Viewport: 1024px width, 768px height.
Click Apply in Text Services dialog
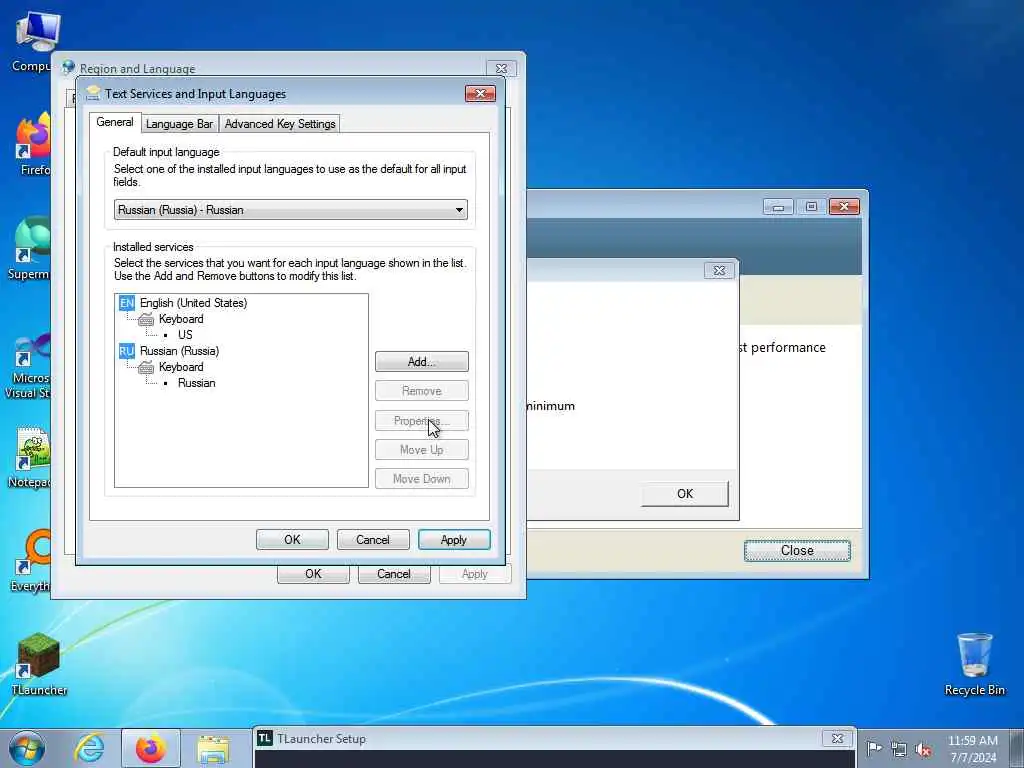[x=454, y=540]
